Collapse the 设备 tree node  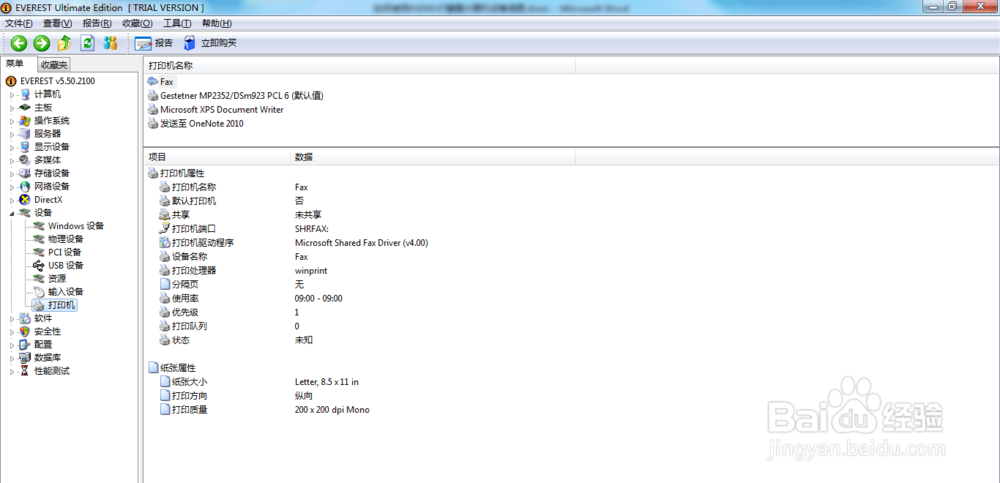[x=11, y=213]
